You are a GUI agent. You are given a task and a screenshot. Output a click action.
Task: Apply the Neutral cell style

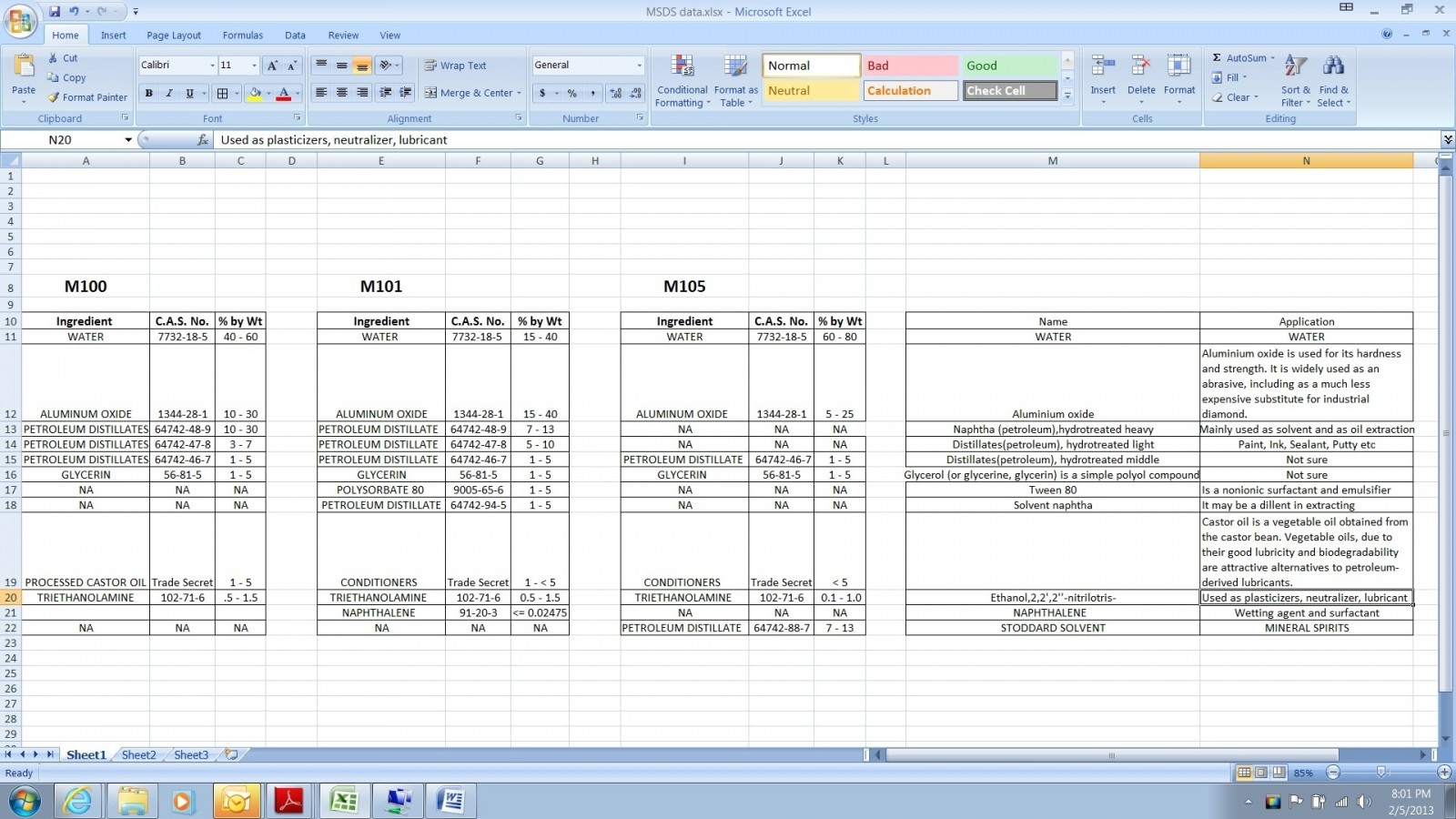click(x=810, y=91)
